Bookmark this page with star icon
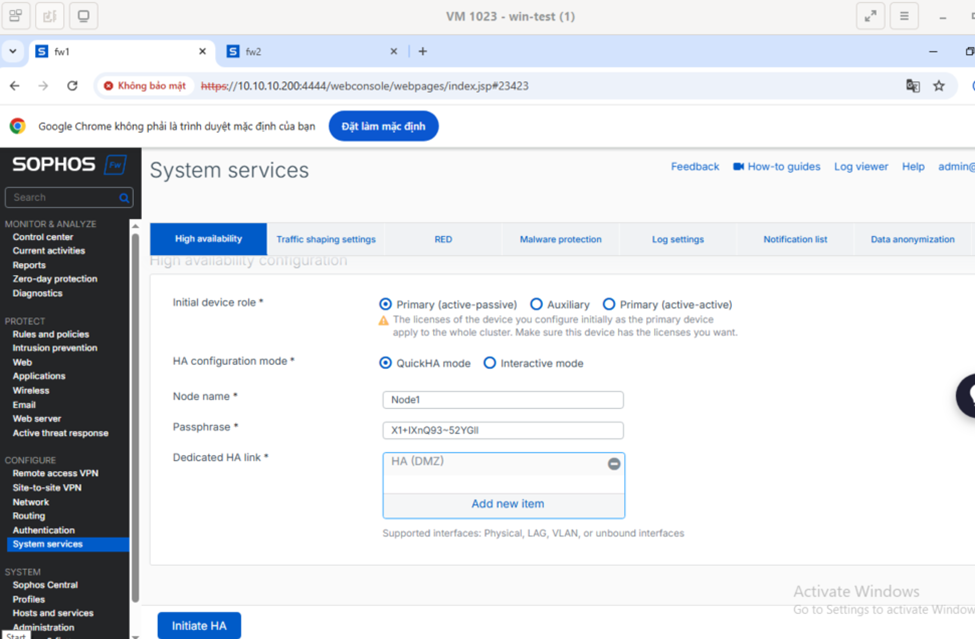 tap(939, 86)
